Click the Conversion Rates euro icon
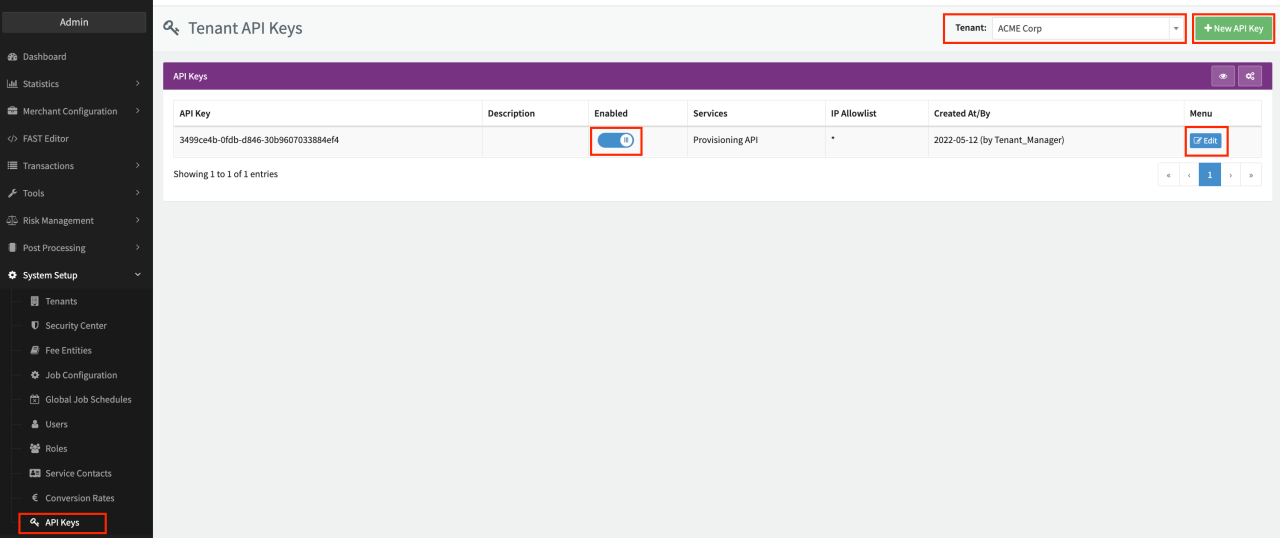 (35, 498)
